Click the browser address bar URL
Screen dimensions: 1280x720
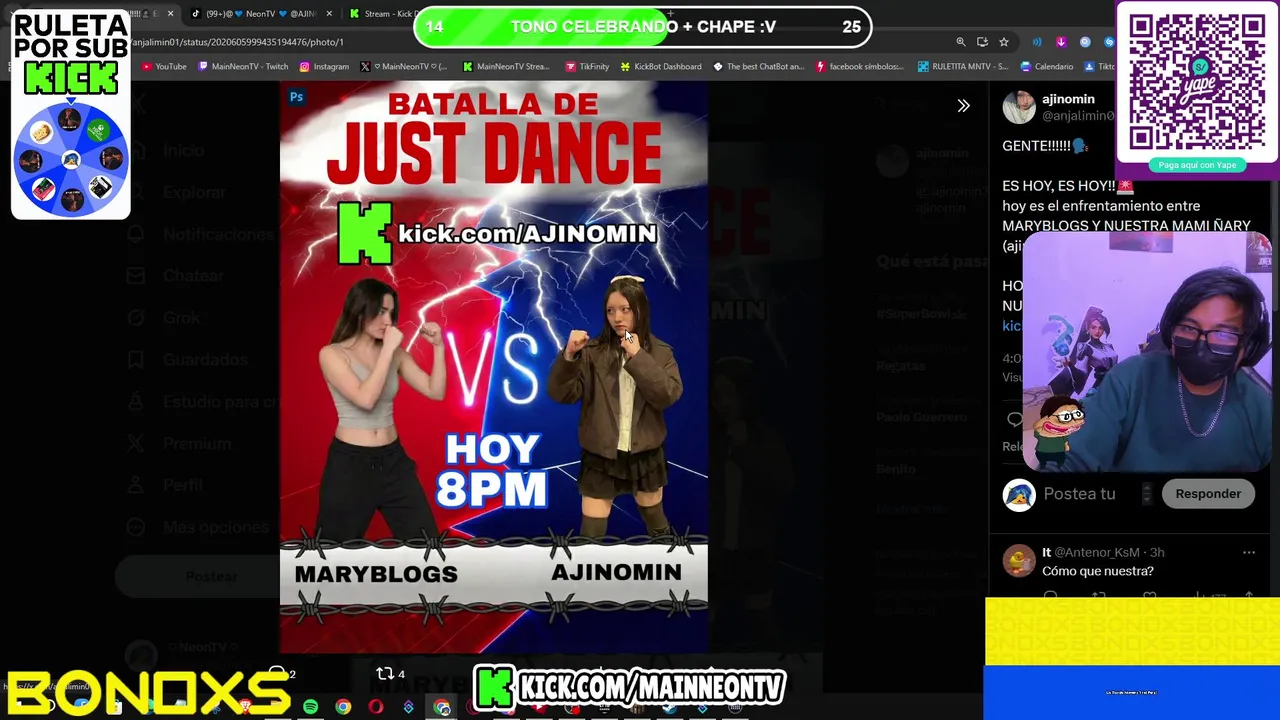pos(238,42)
